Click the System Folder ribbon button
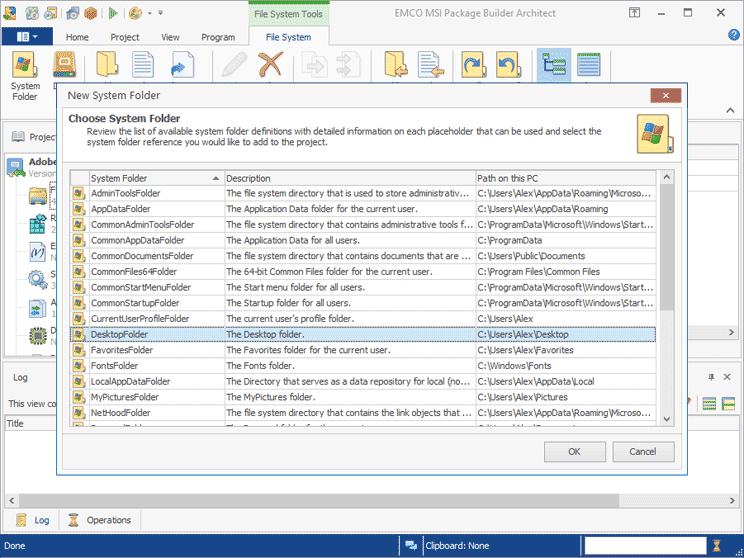 pos(25,76)
